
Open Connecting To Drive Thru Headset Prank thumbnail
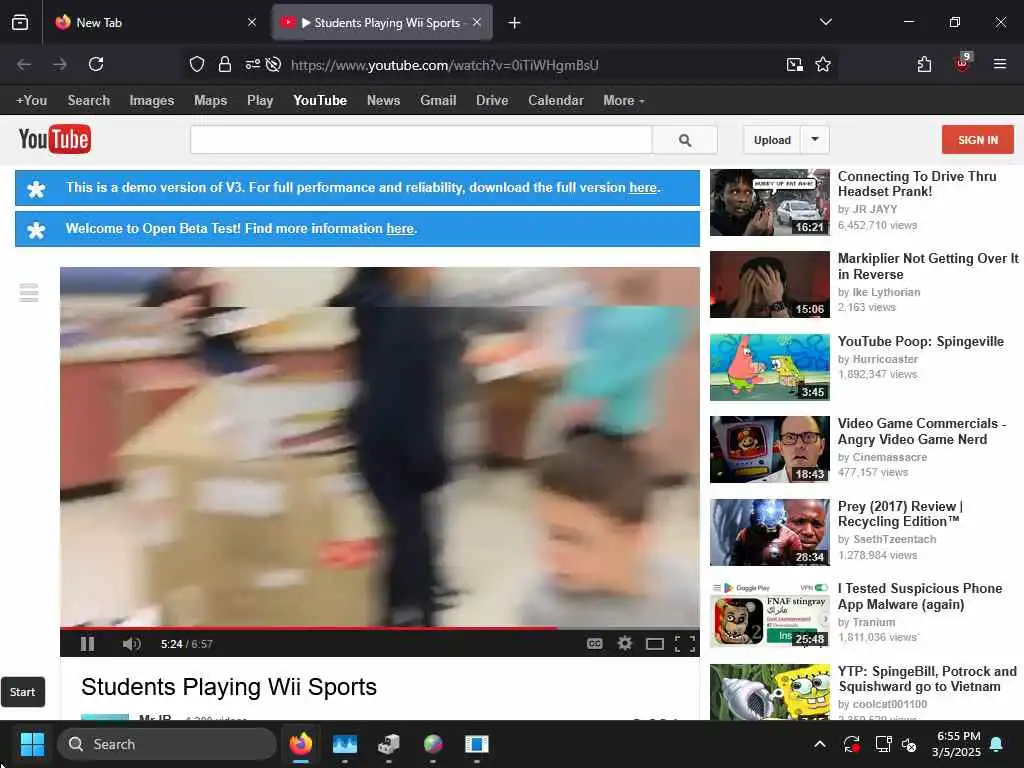[x=770, y=202]
